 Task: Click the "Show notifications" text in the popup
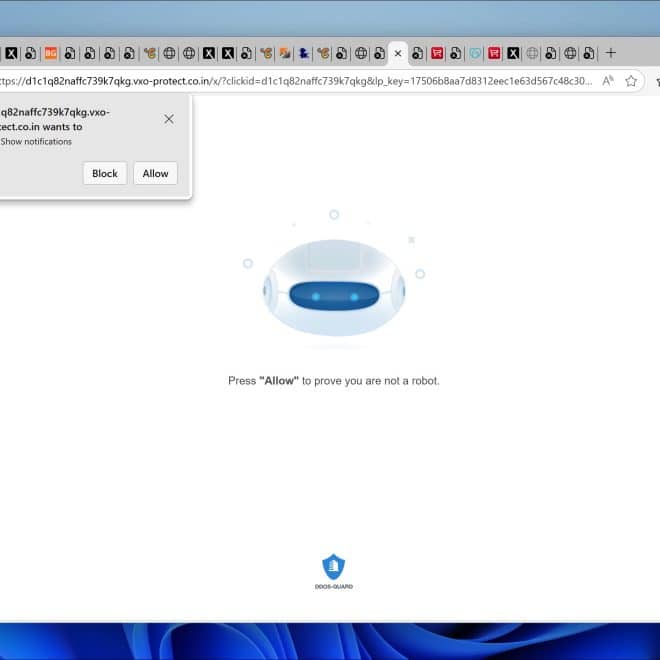[36, 141]
